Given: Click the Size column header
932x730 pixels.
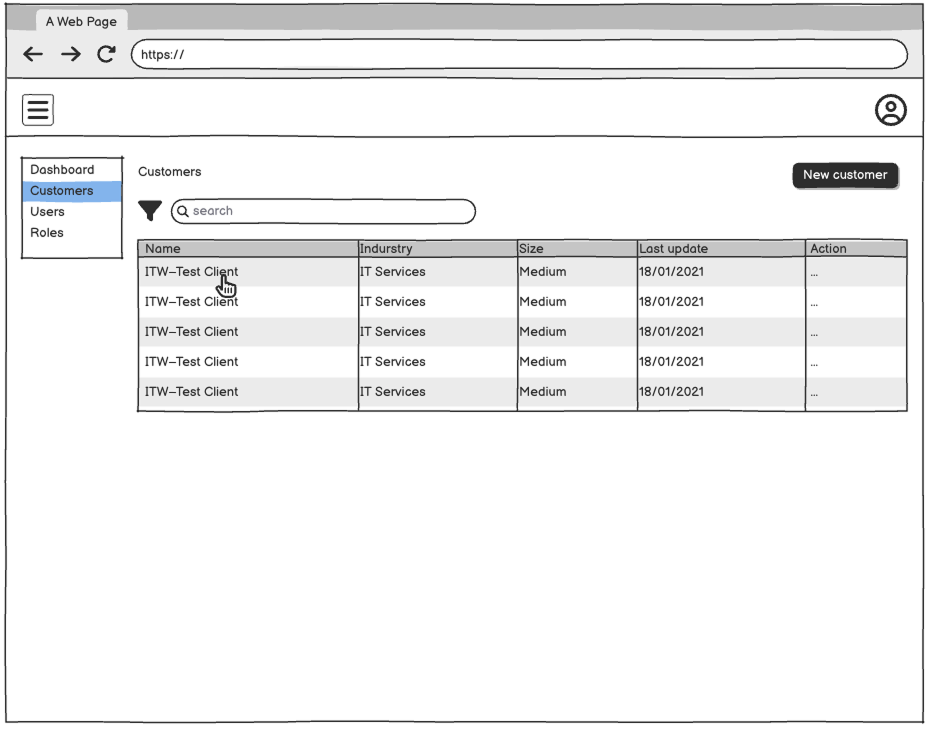Looking at the screenshot, I should [x=531, y=249].
